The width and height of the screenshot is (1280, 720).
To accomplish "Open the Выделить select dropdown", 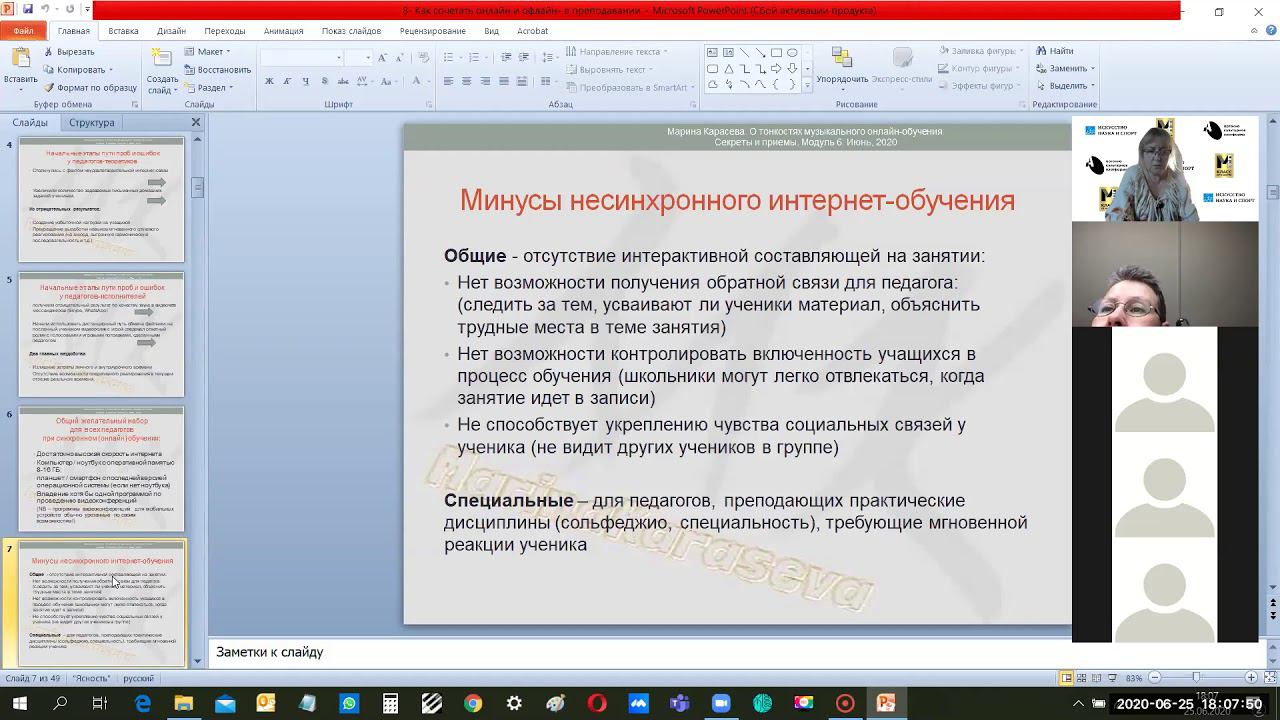I will click(1066, 86).
